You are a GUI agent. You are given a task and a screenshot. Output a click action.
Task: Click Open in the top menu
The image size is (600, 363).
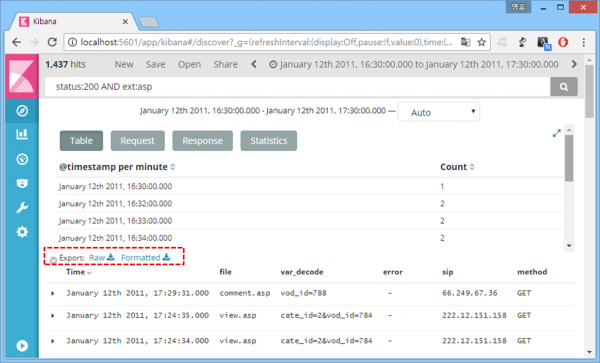tap(189, 64)
